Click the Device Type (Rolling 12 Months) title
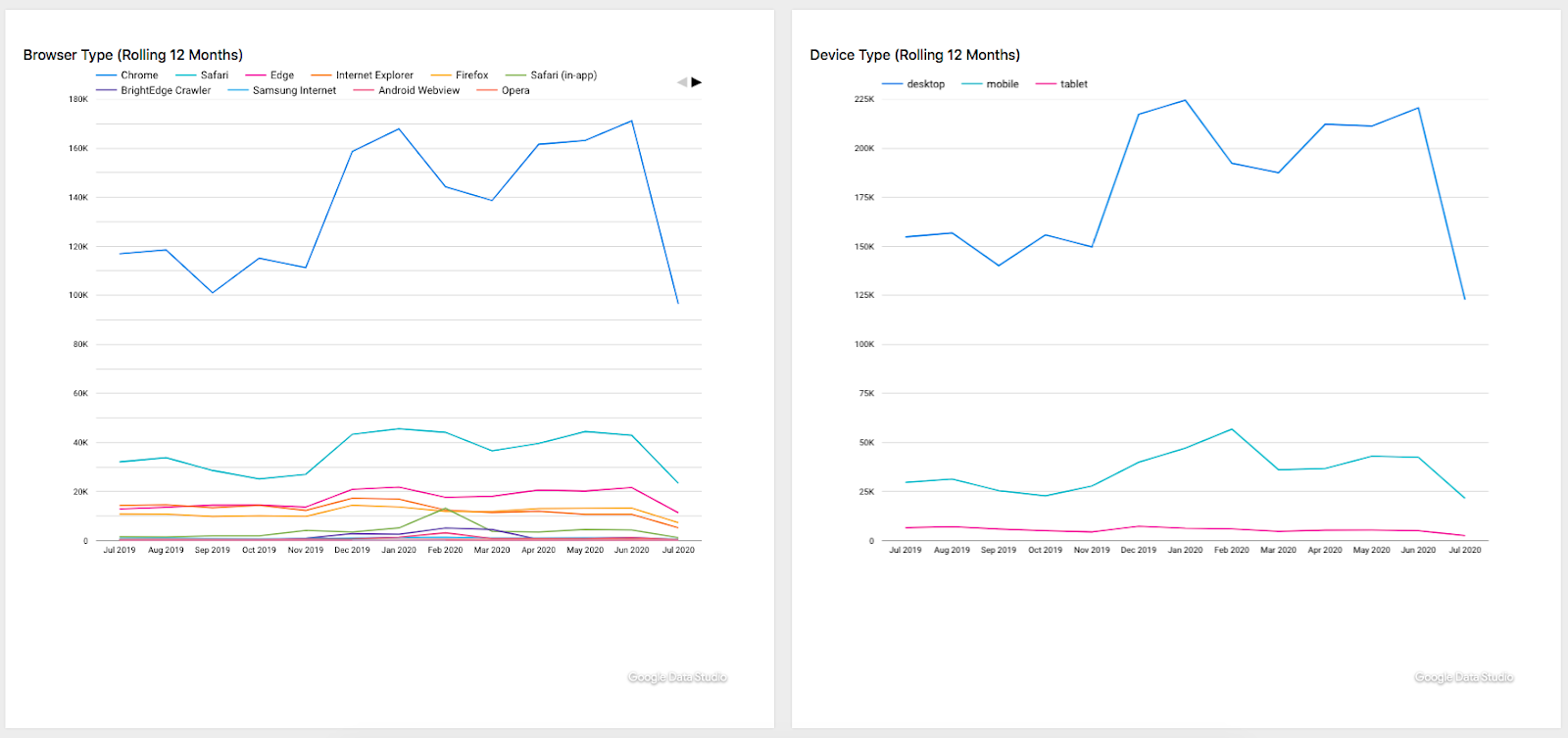 (x=914, y=55)
